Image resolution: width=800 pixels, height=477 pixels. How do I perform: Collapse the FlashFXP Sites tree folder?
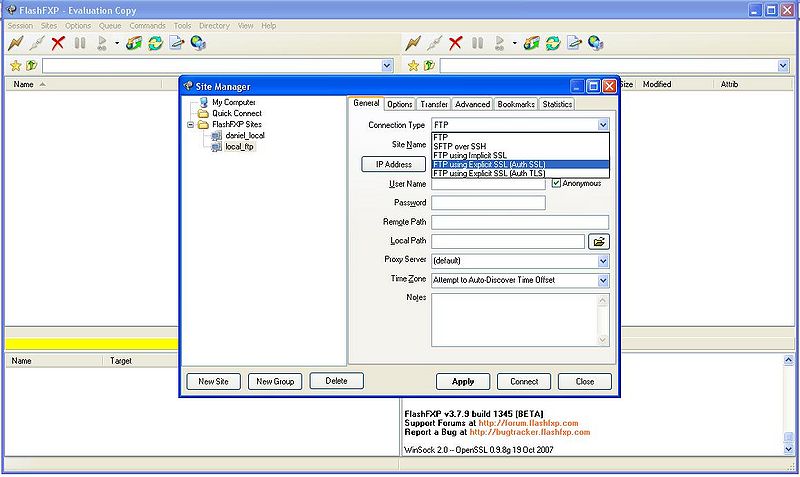coord(190,125)
